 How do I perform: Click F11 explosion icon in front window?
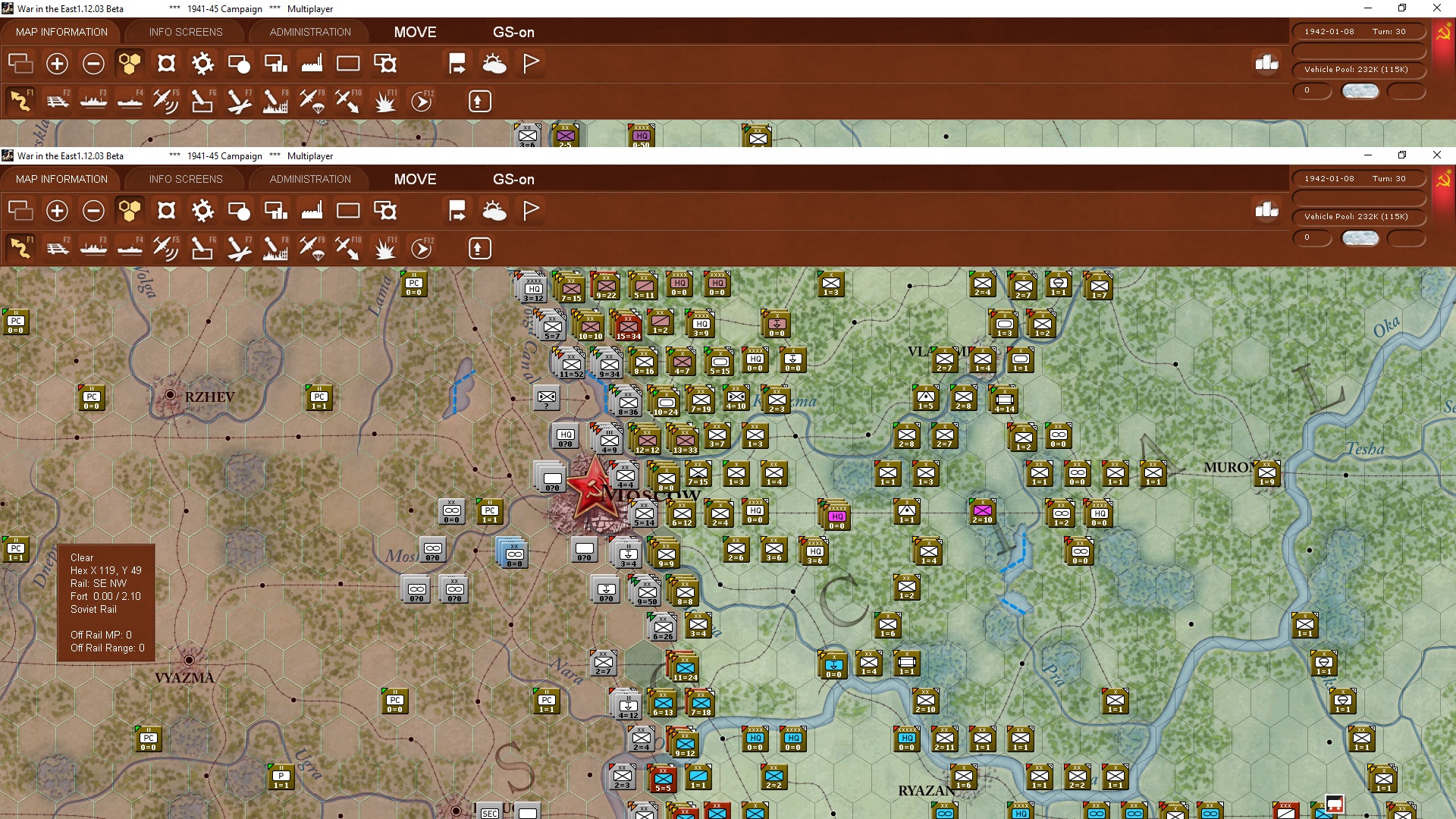(384, 249)
